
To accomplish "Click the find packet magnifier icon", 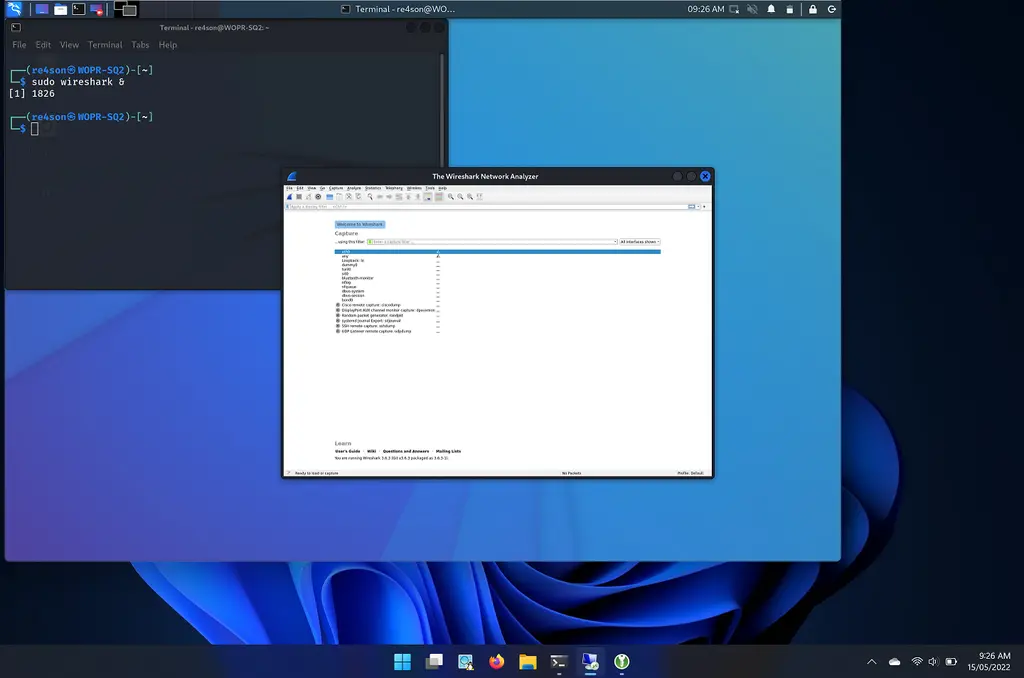I will coord(370,197).
